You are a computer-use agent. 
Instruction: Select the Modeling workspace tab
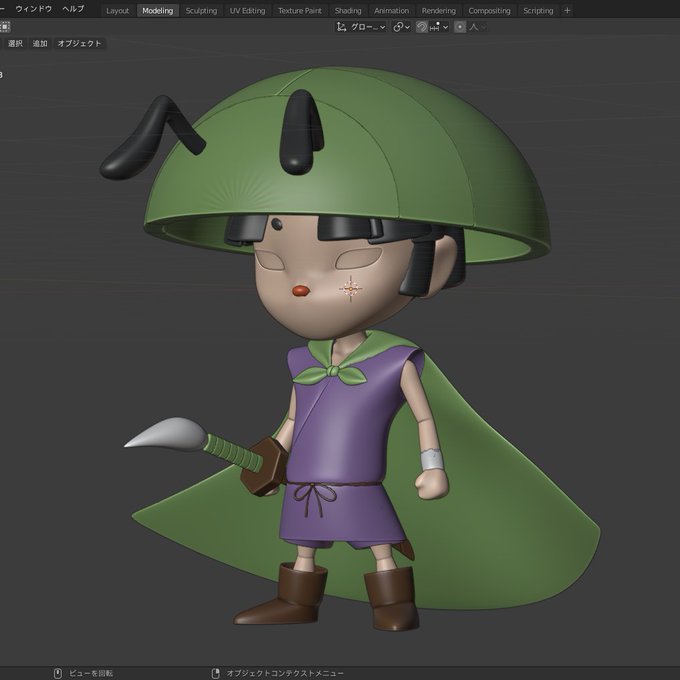(157, 10)
